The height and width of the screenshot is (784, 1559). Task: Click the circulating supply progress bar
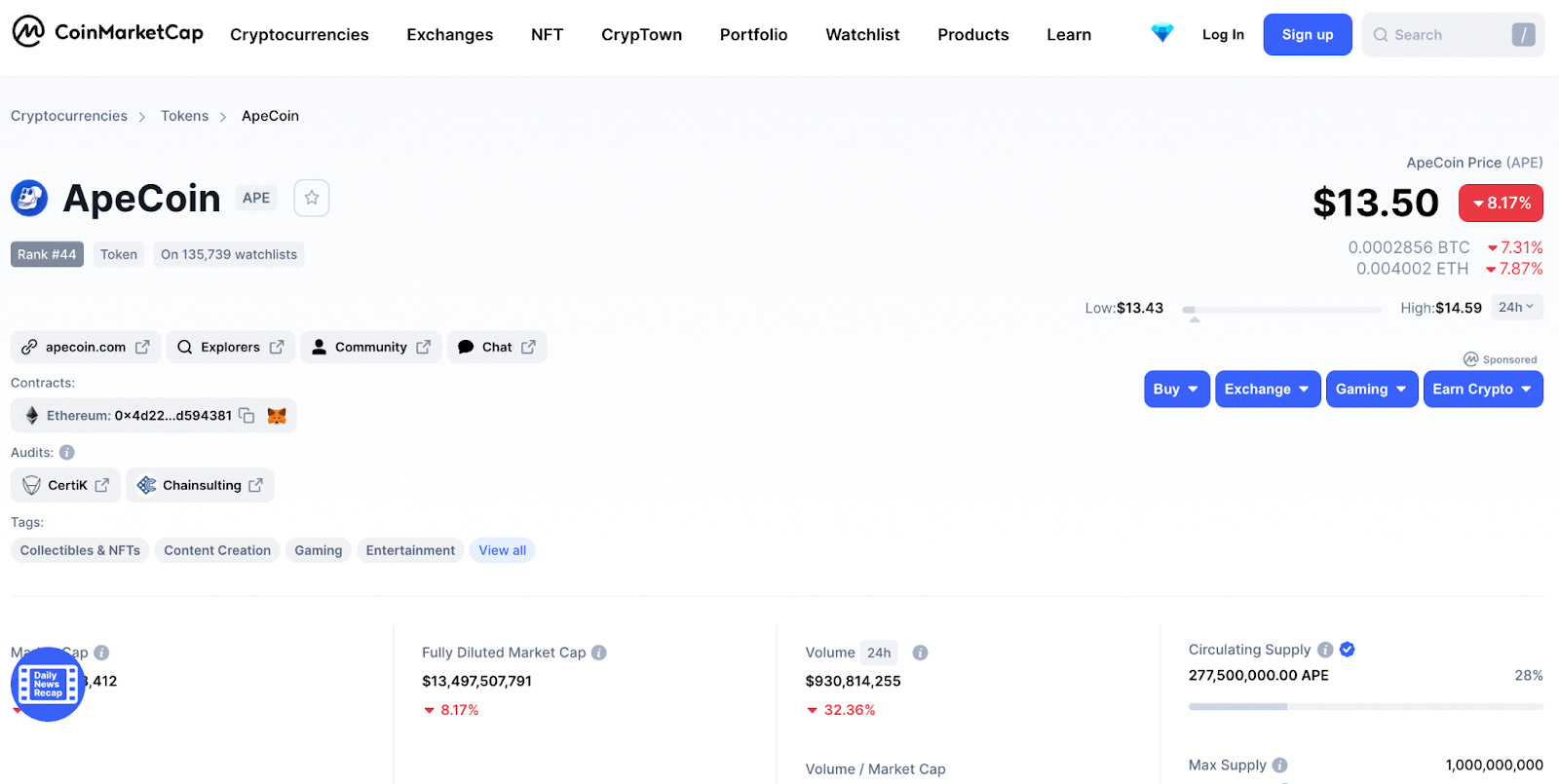coord(1365,707)
